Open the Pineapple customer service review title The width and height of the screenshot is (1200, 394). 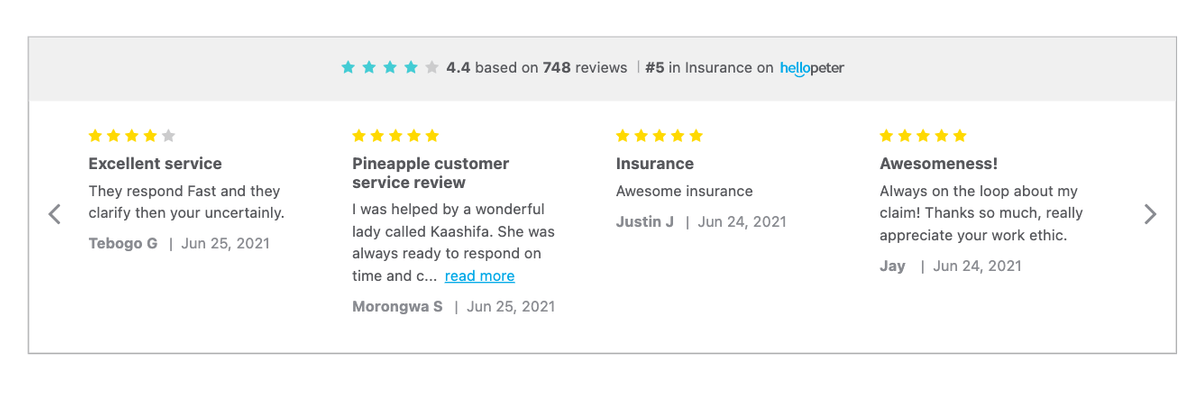tap(431, 173)
